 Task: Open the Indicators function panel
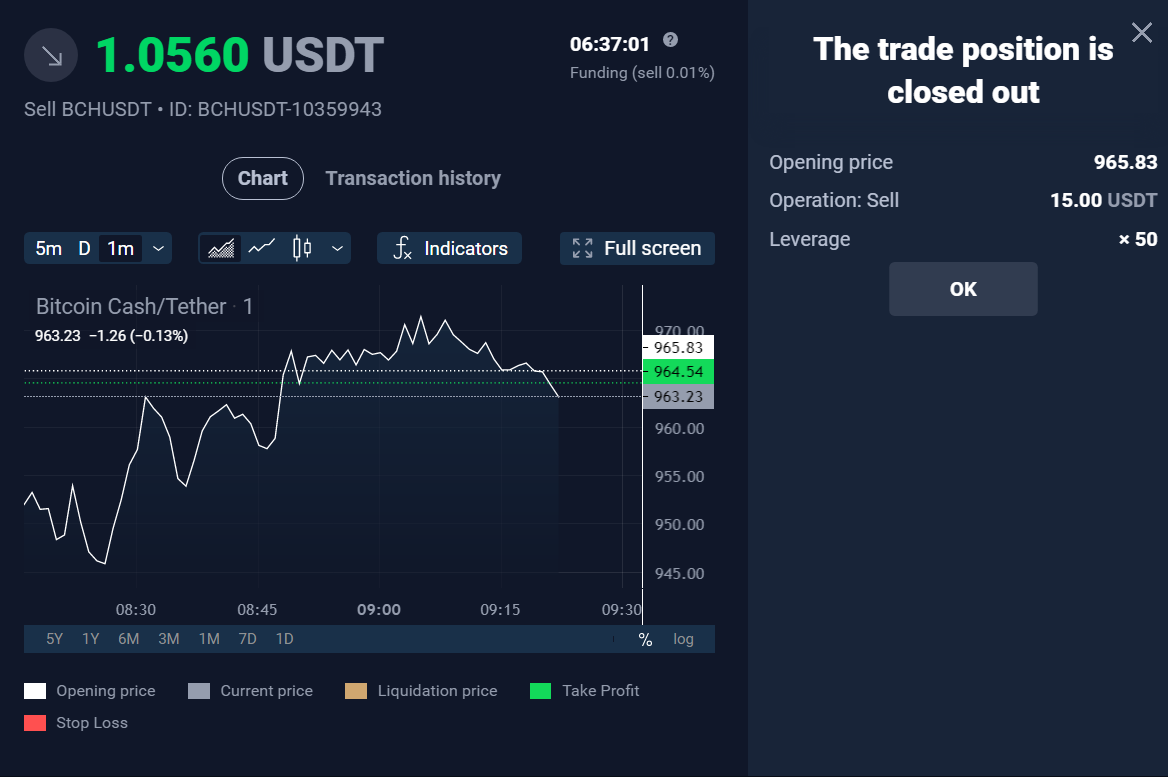(449, 248)
